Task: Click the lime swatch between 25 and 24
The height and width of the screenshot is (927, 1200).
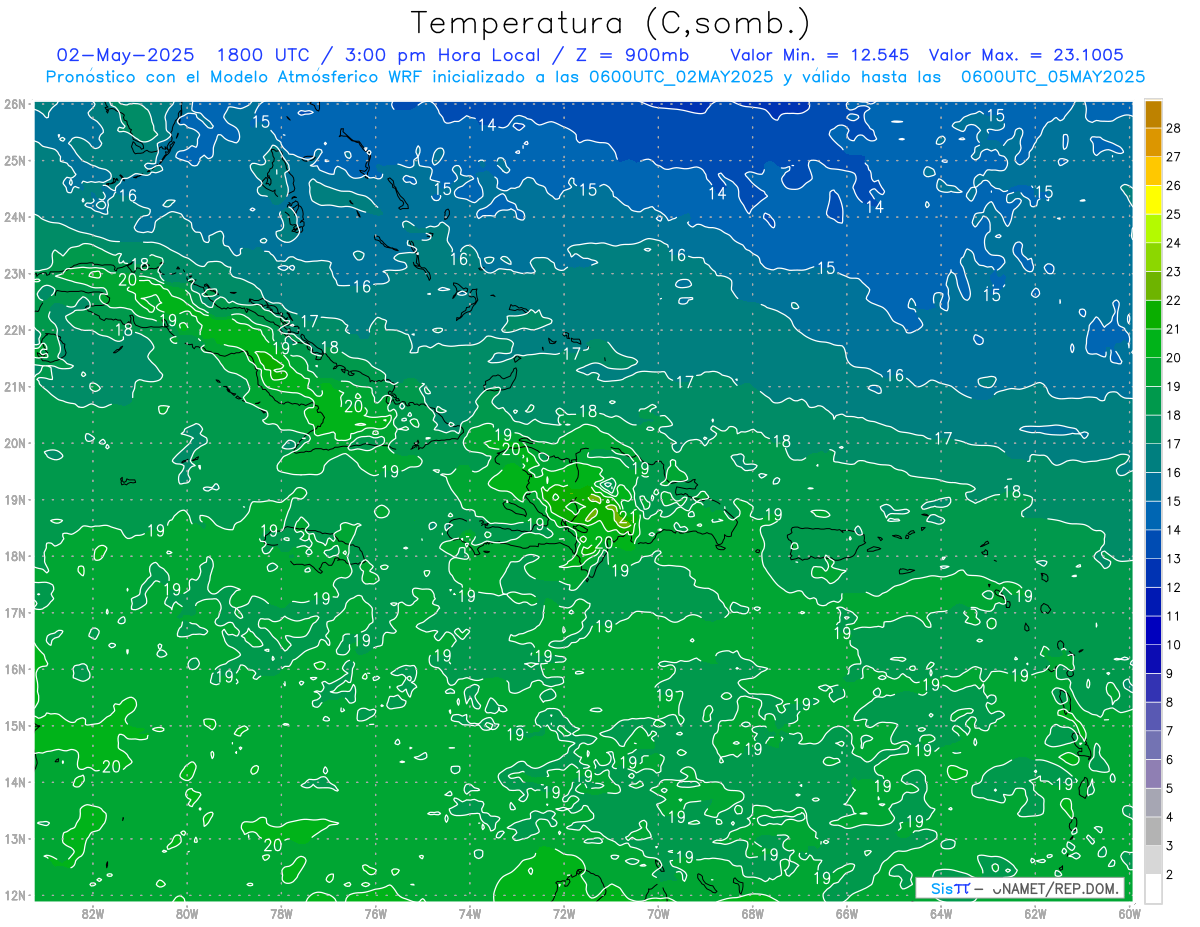Action: tap(1153, 229)
